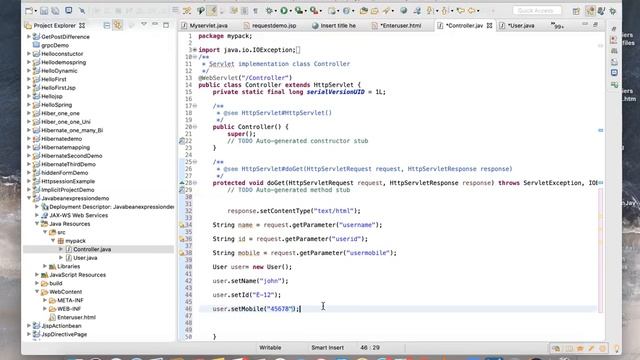Screen dimensions: 640x360
Task: Select the HttpsessionExample project
Action: click(68, 181)
